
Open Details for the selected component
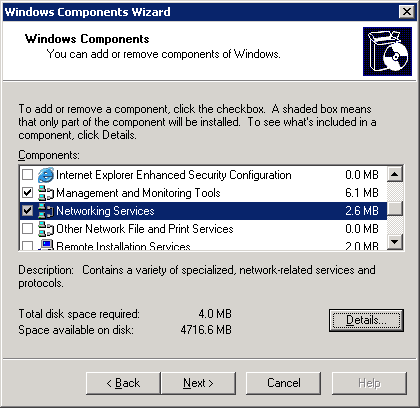click(x=366, y=320)
